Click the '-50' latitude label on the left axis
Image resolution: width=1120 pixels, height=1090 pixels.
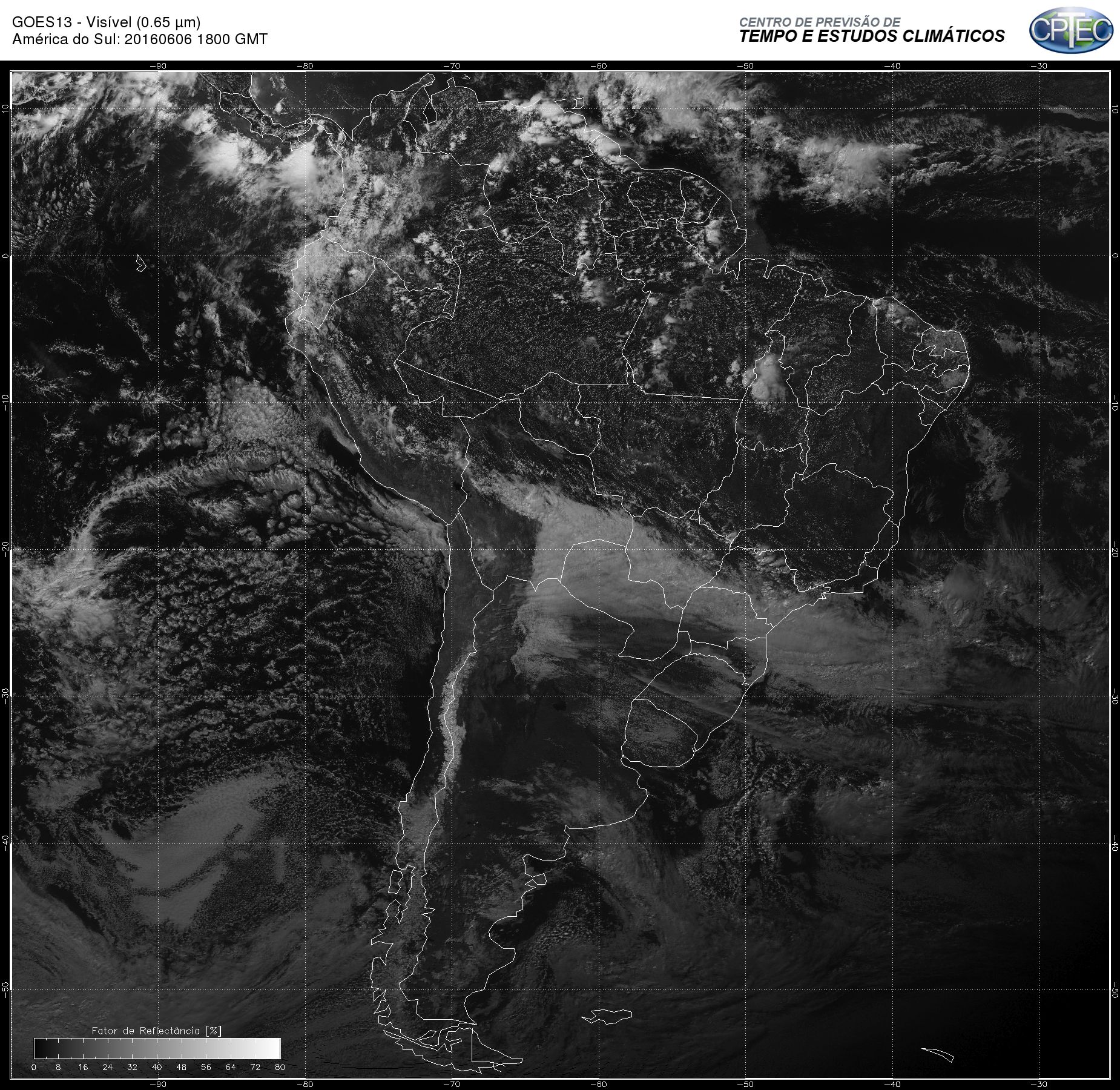pos(5,989)
